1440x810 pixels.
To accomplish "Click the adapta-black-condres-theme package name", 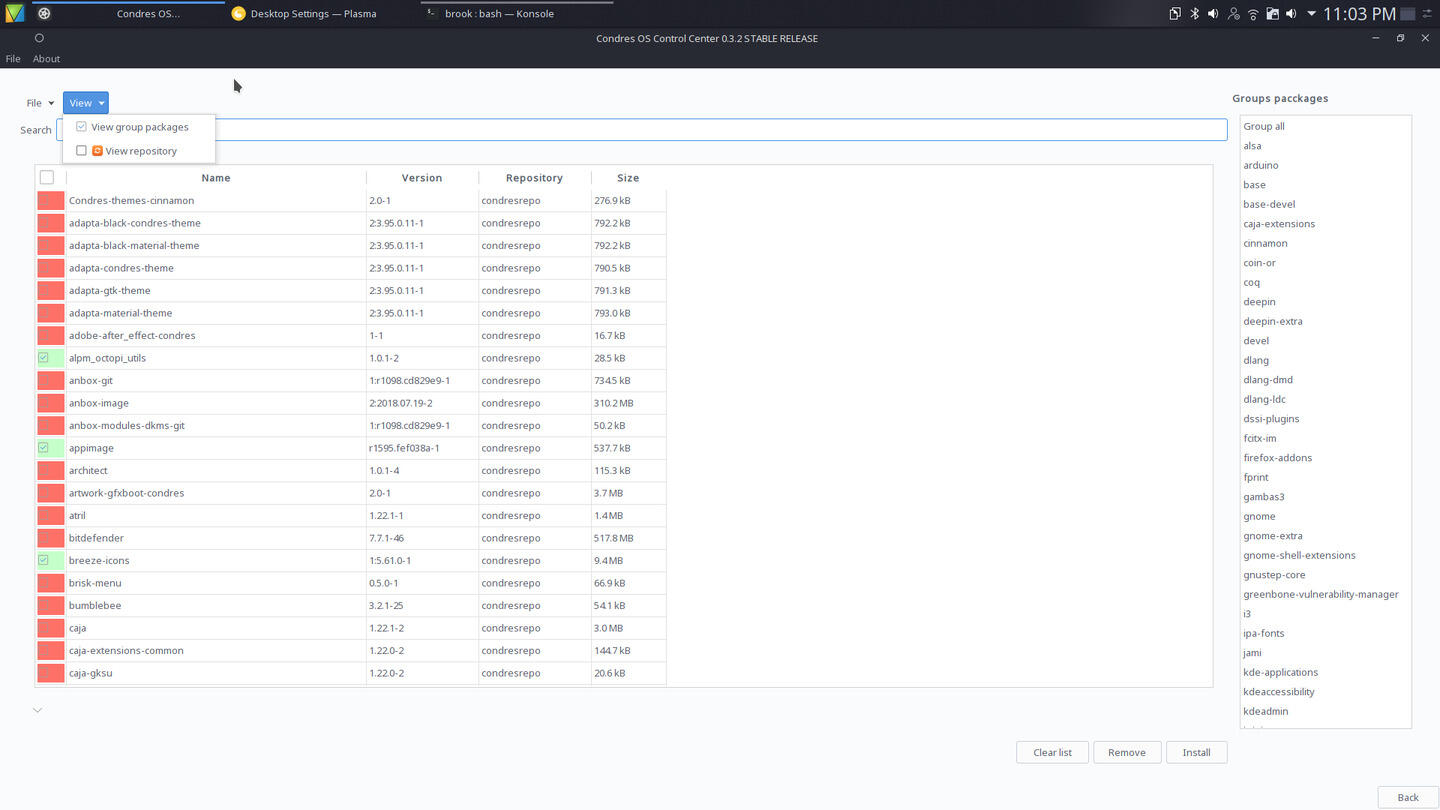I will [134, 223].
